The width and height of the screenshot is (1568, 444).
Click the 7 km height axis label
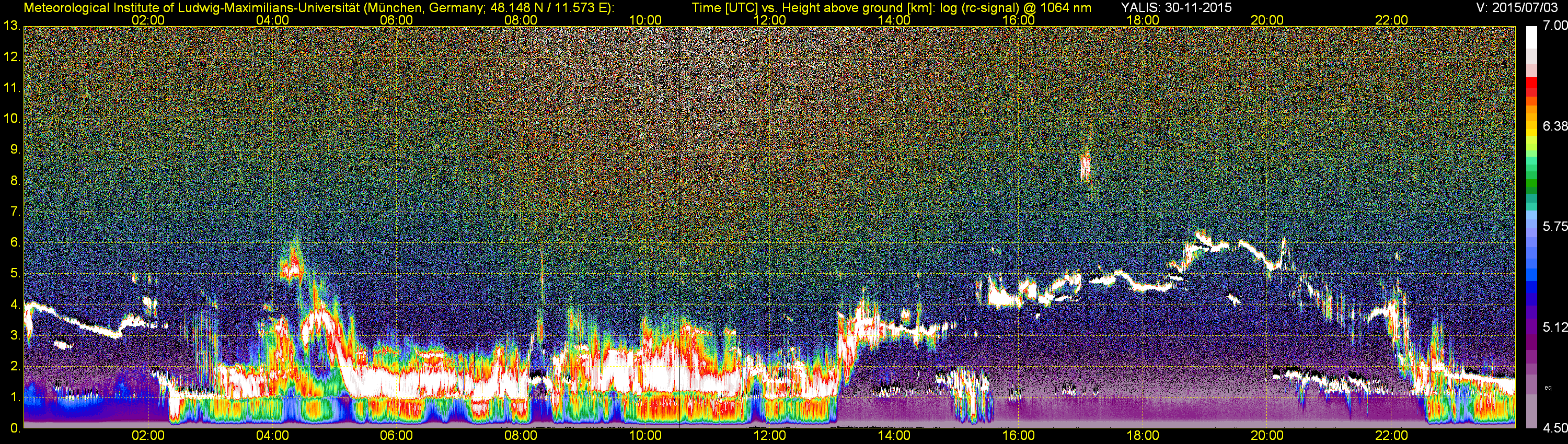[16, 211]
